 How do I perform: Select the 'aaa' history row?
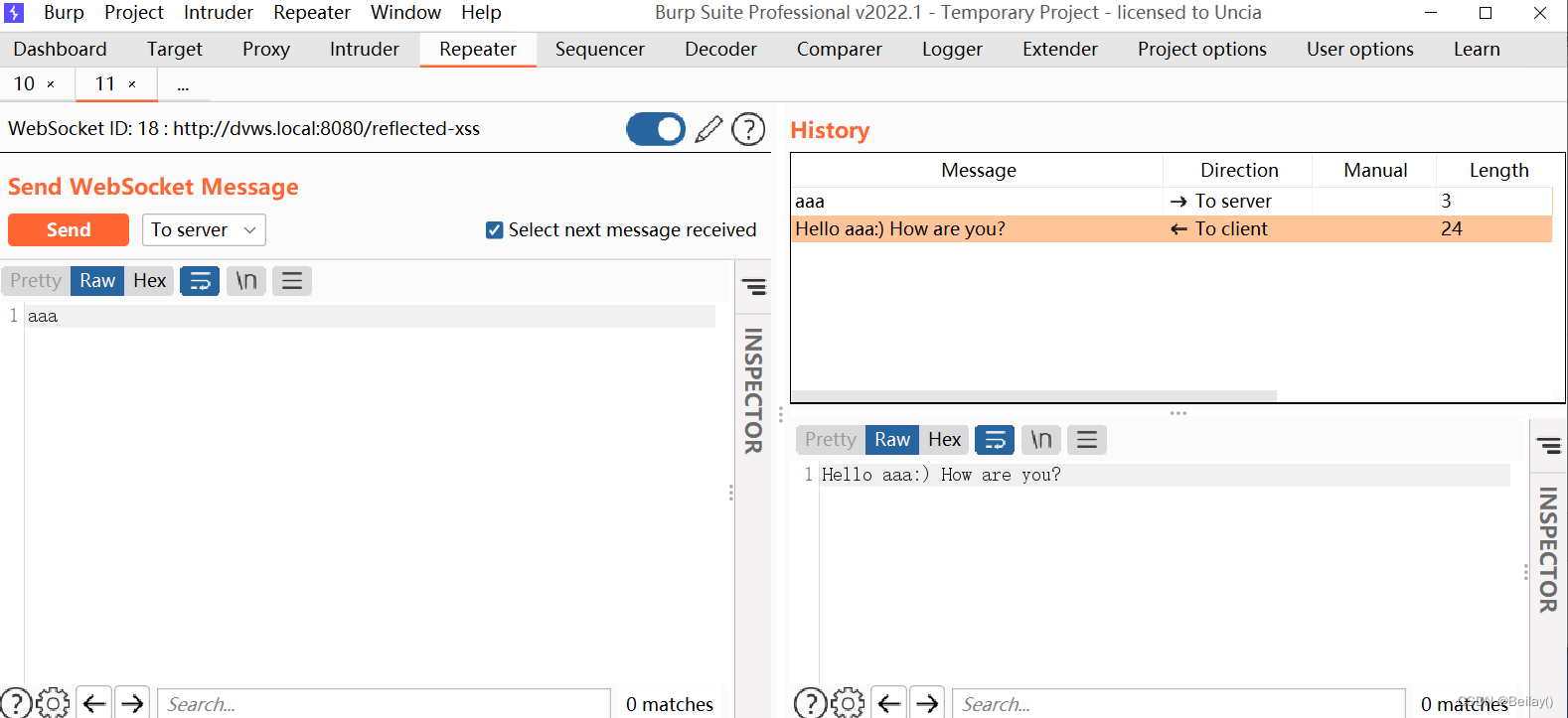[1172, 202]
